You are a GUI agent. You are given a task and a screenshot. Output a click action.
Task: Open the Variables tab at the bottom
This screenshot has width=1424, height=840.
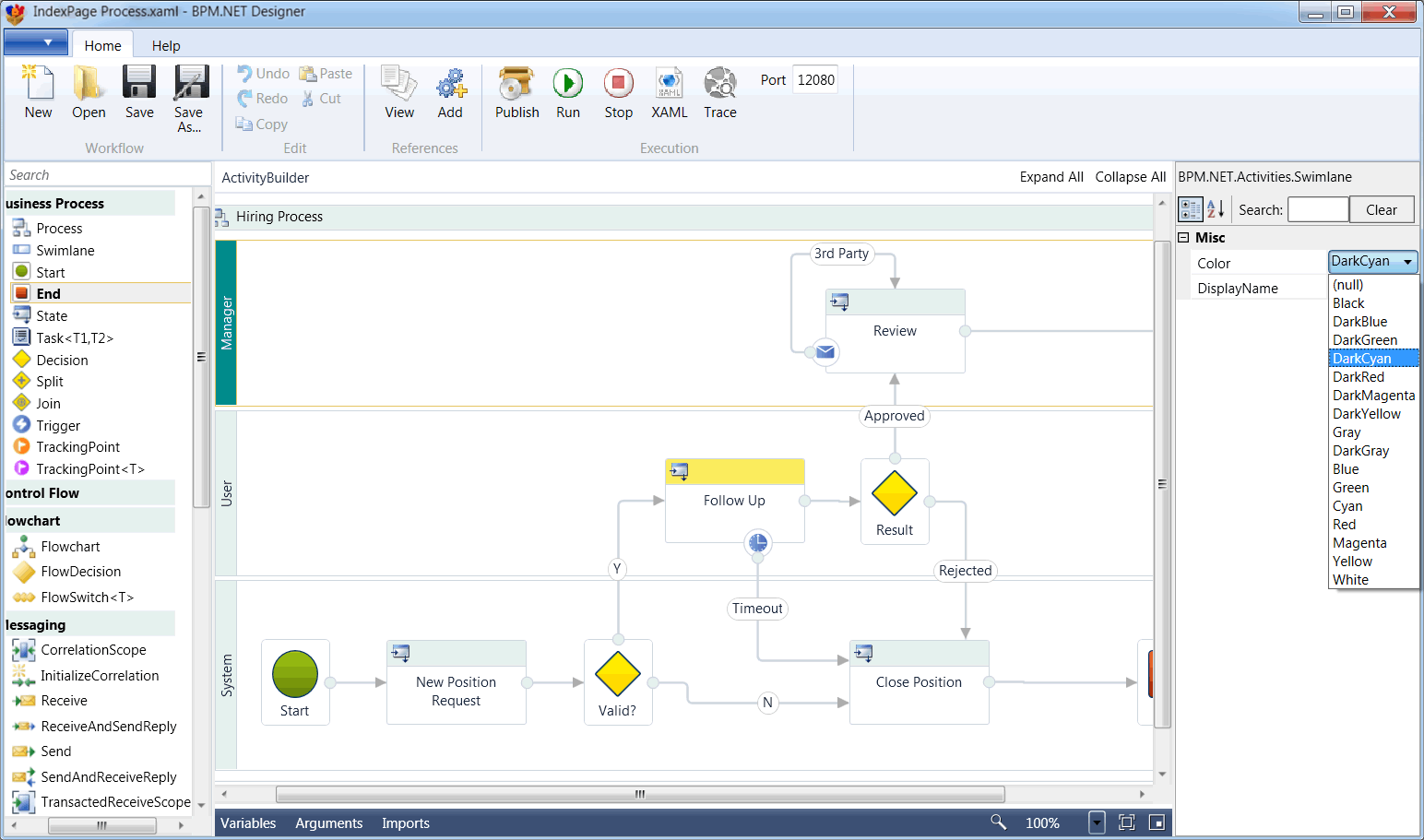(x=248, y=822)
